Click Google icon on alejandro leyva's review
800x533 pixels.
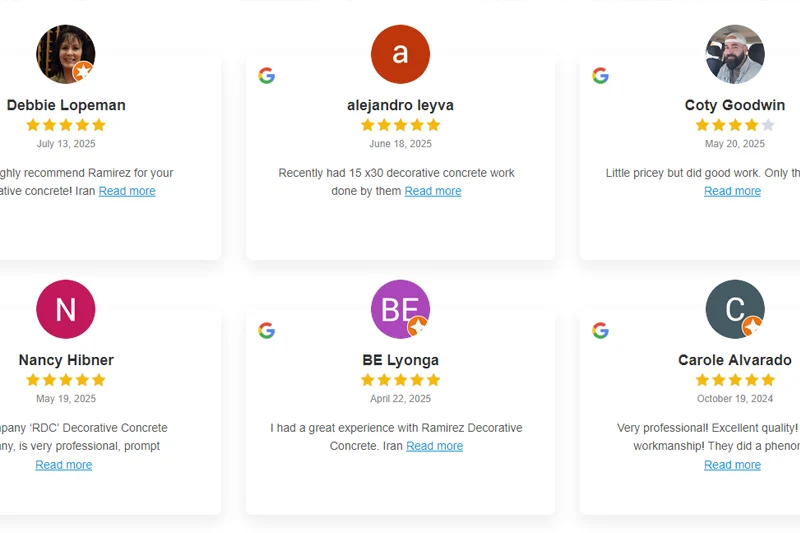[x=266, y=75]
